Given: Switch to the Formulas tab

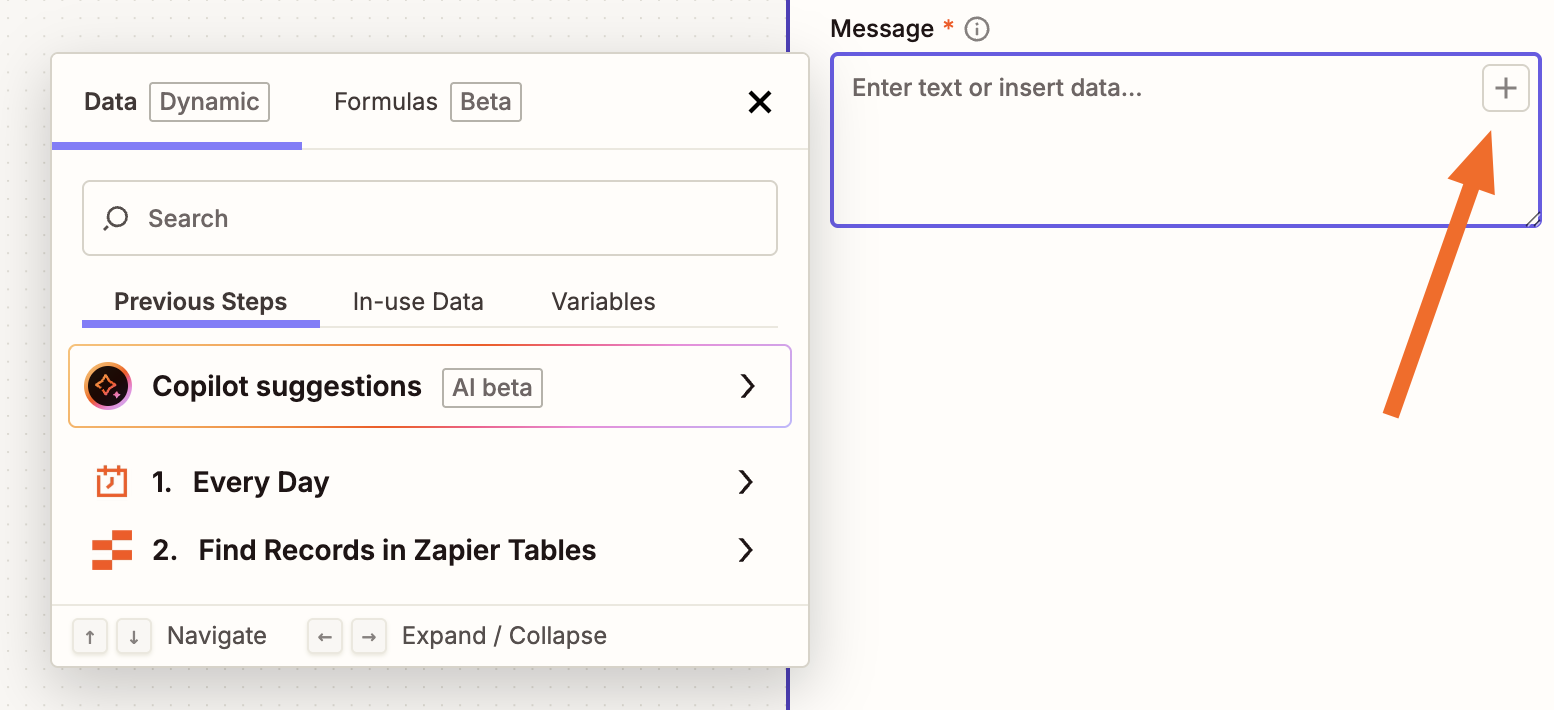Looking at the screenshot, I should point(386,101).
